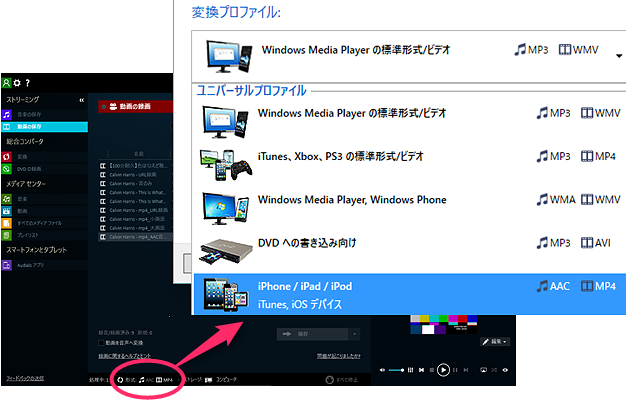Screen dimensions: 626x402
Task: Select the iPhone / iPad / iPod profile
Action: 410,294
